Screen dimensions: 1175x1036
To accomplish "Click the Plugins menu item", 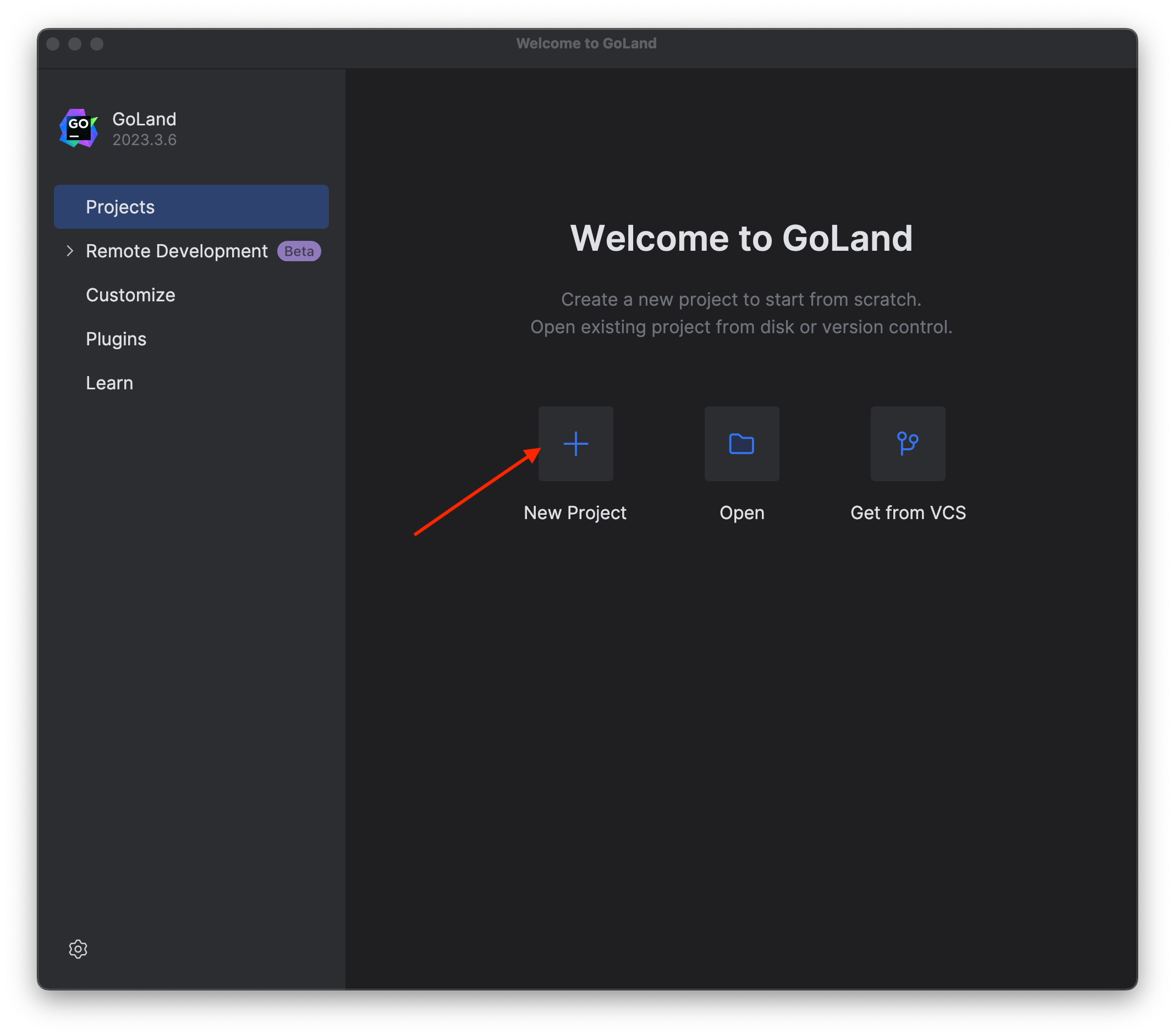I will (115, 338).
